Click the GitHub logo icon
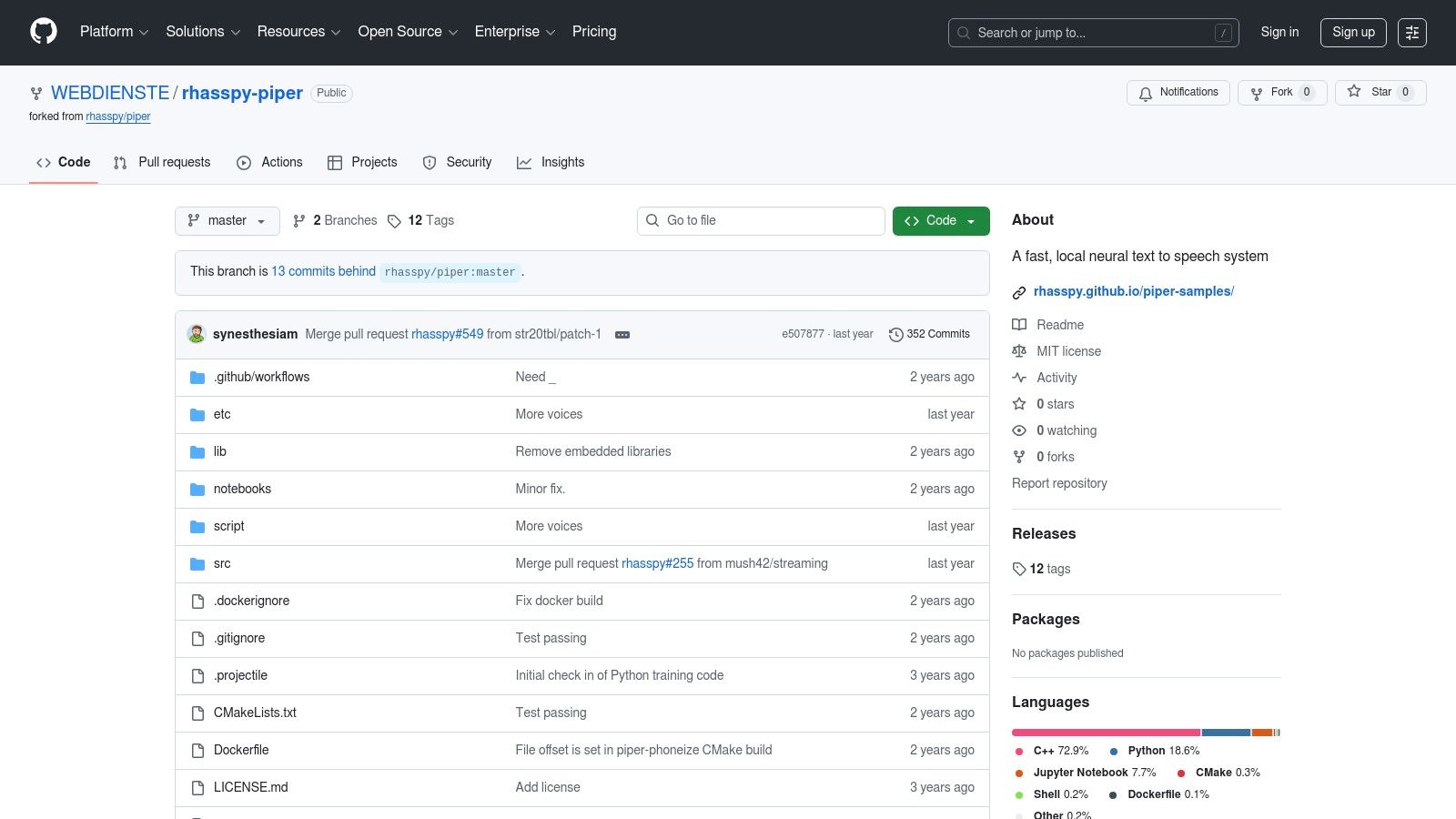The height and width of the screenshot is (819, 1456). (x=44, y=32)
